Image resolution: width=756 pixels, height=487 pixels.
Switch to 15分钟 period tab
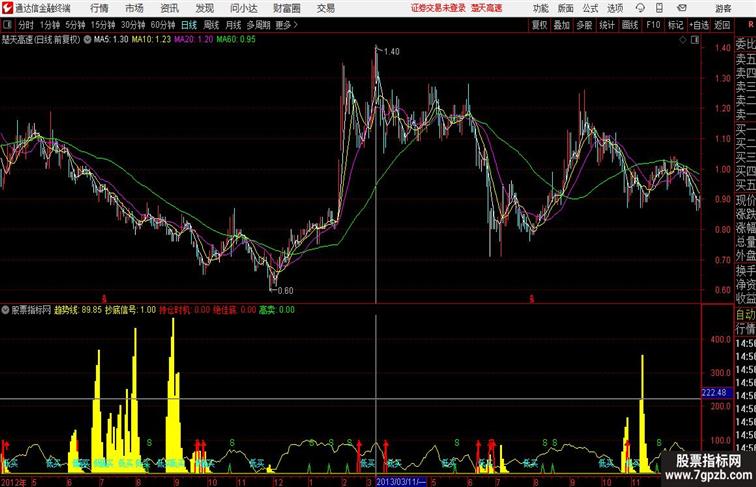(x=103, y=25)
